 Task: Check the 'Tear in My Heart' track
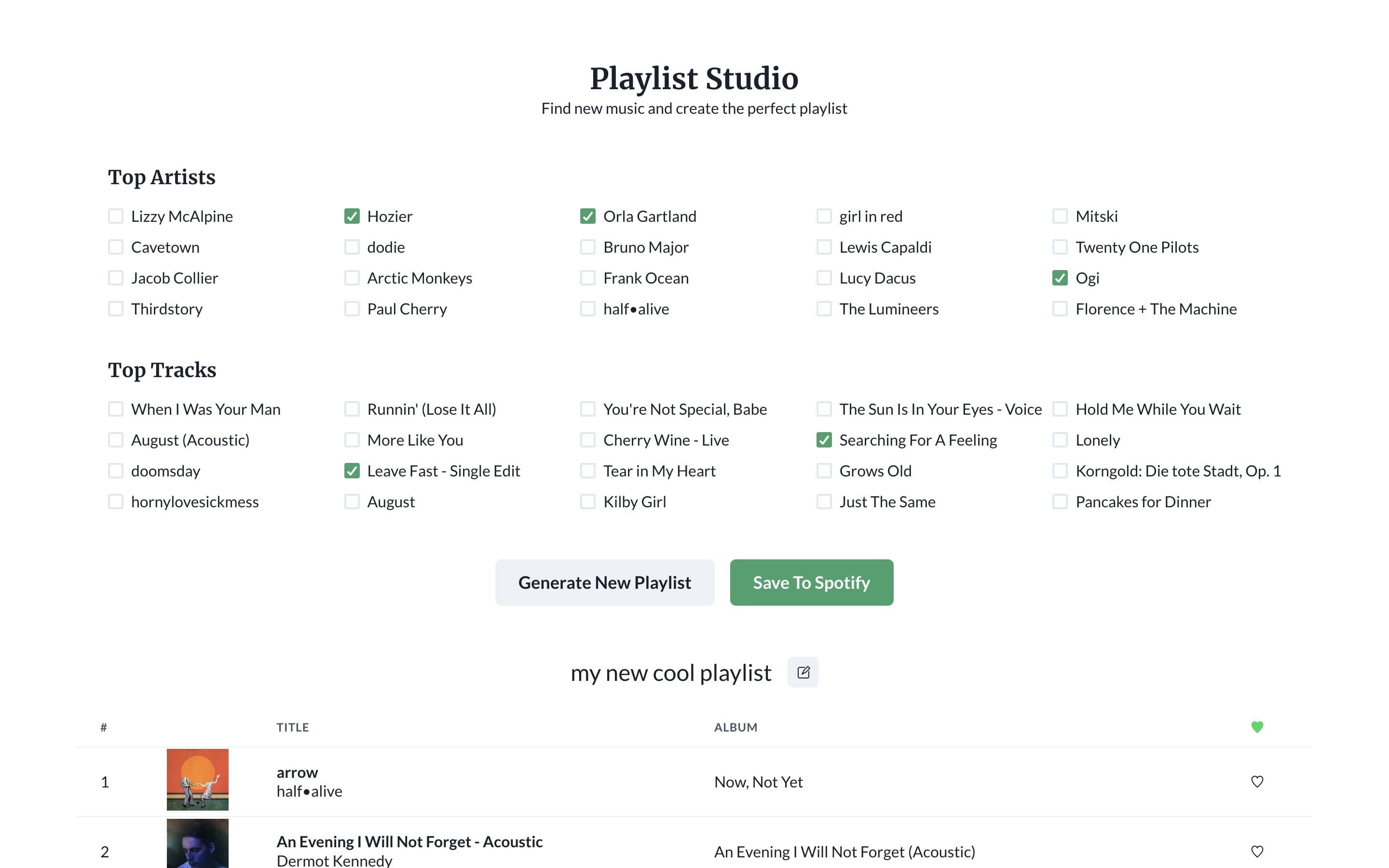[x=588, y=471]
